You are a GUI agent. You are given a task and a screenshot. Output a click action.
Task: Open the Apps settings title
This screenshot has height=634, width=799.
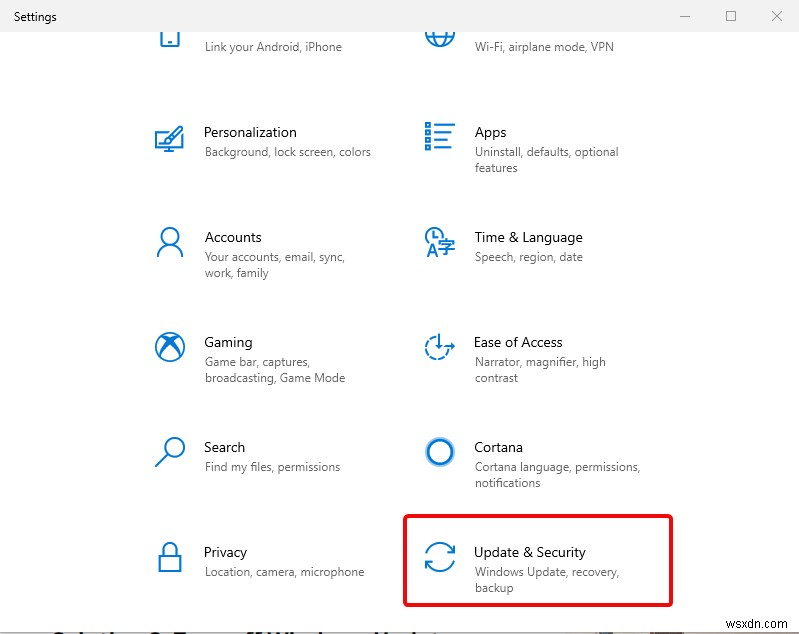coord(491,133)
